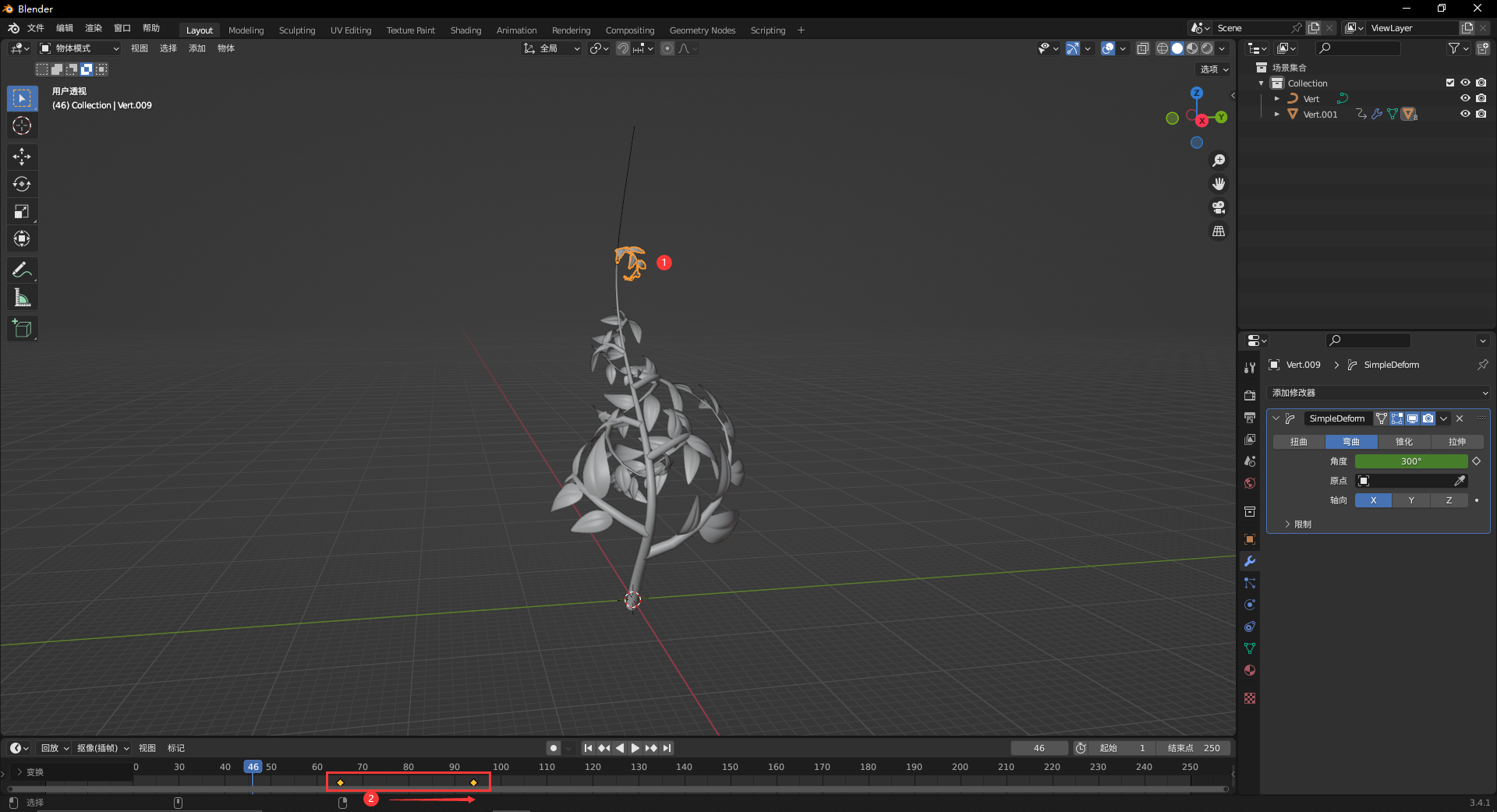Select Stretch deform mode button

coord(1457,442)
